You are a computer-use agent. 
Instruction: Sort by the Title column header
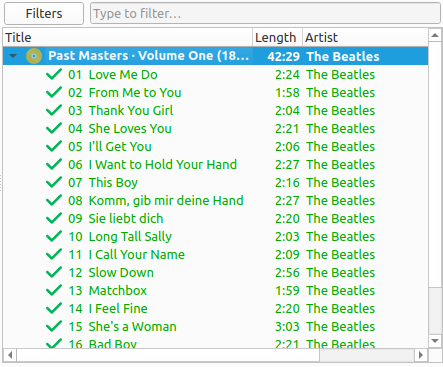tap(128, 37)
